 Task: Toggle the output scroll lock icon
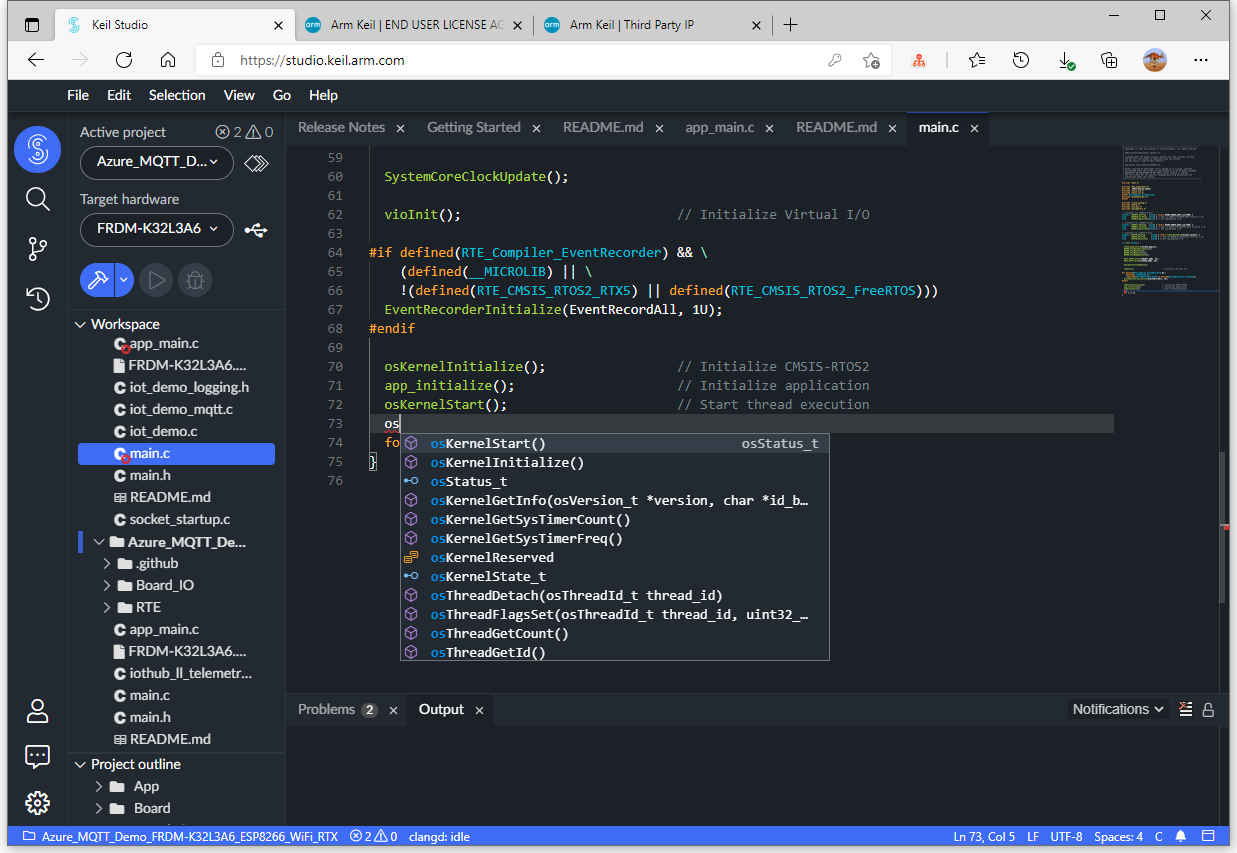[x=1208, y=709]
